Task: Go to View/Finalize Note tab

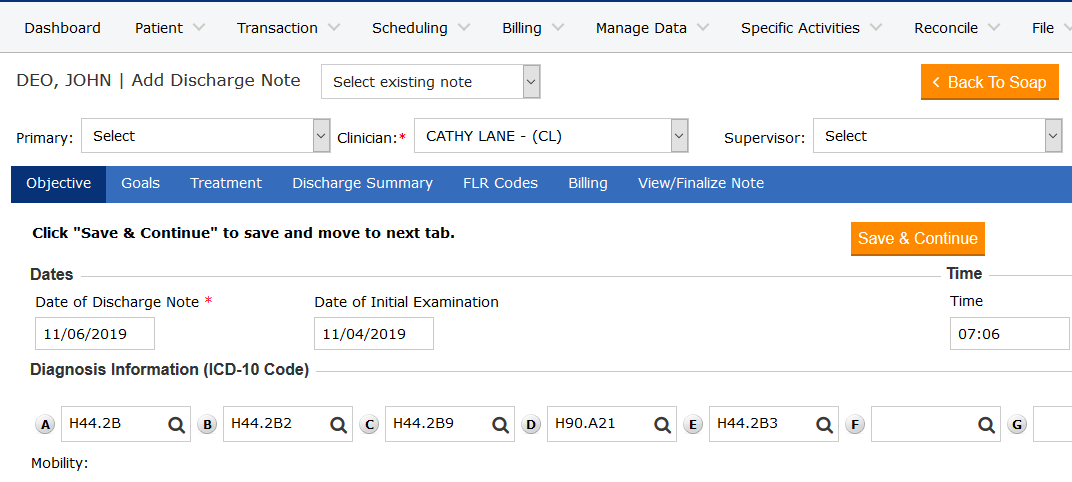Action: [700, 183]
